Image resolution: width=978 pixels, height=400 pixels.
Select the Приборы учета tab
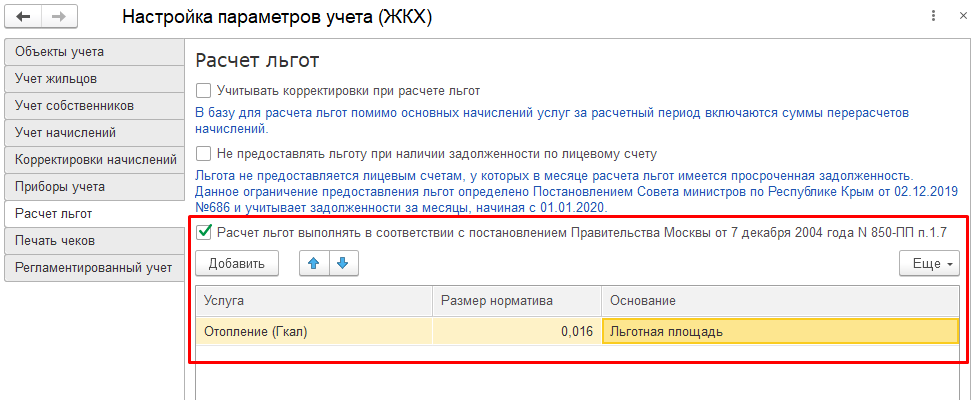point(93,187)
